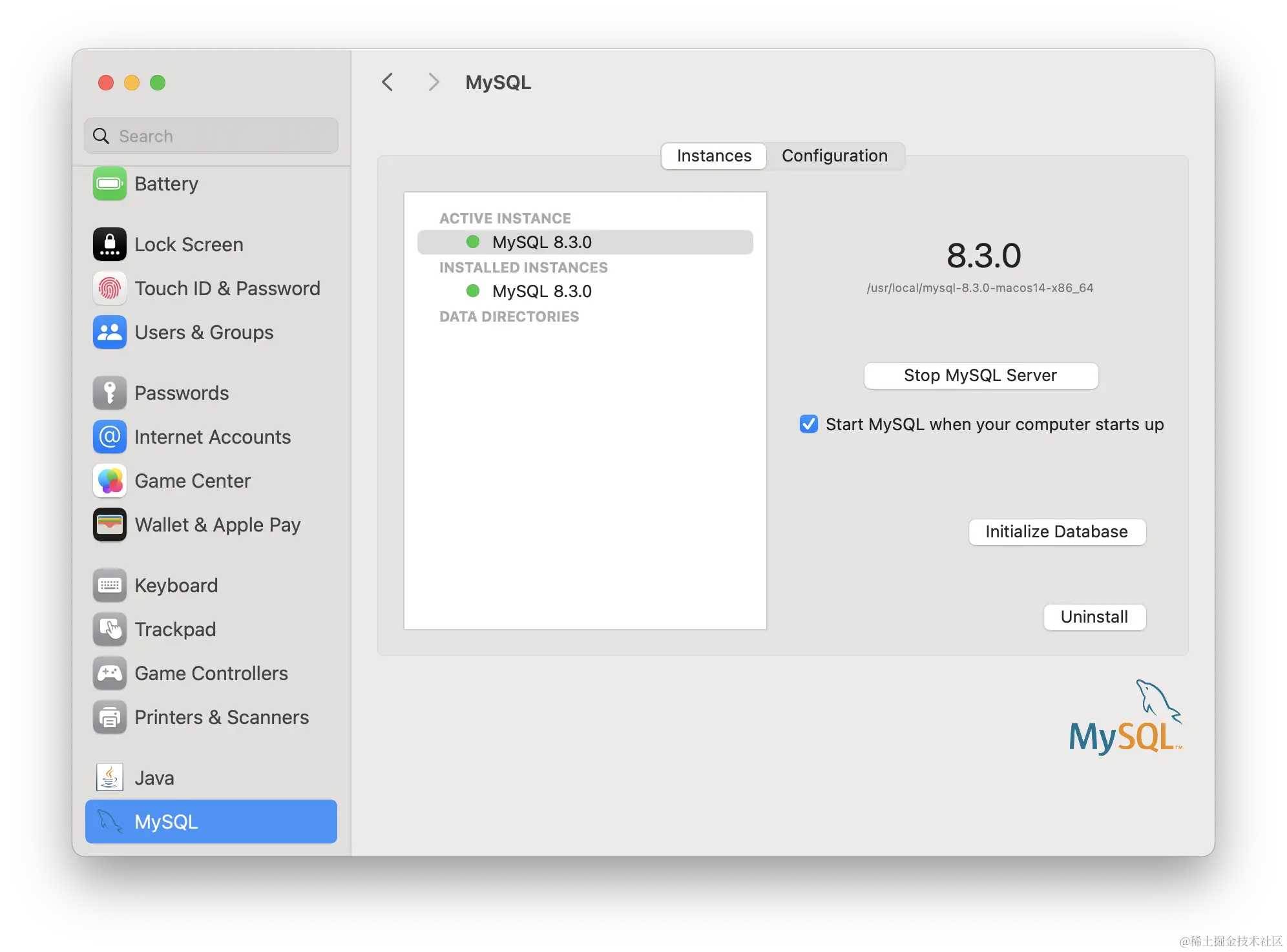Select the Instances tab
The height and width of the screenshot is (952, 1287).
click(714, 156)
